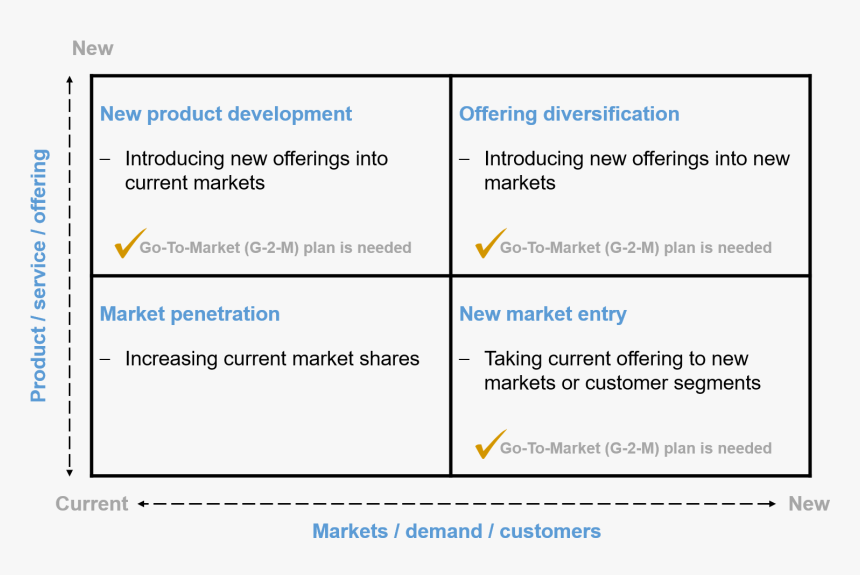Click the New label at right of horizontal axis
The image size is (860, 575).
pyautogui.click(x=809, y=504)
